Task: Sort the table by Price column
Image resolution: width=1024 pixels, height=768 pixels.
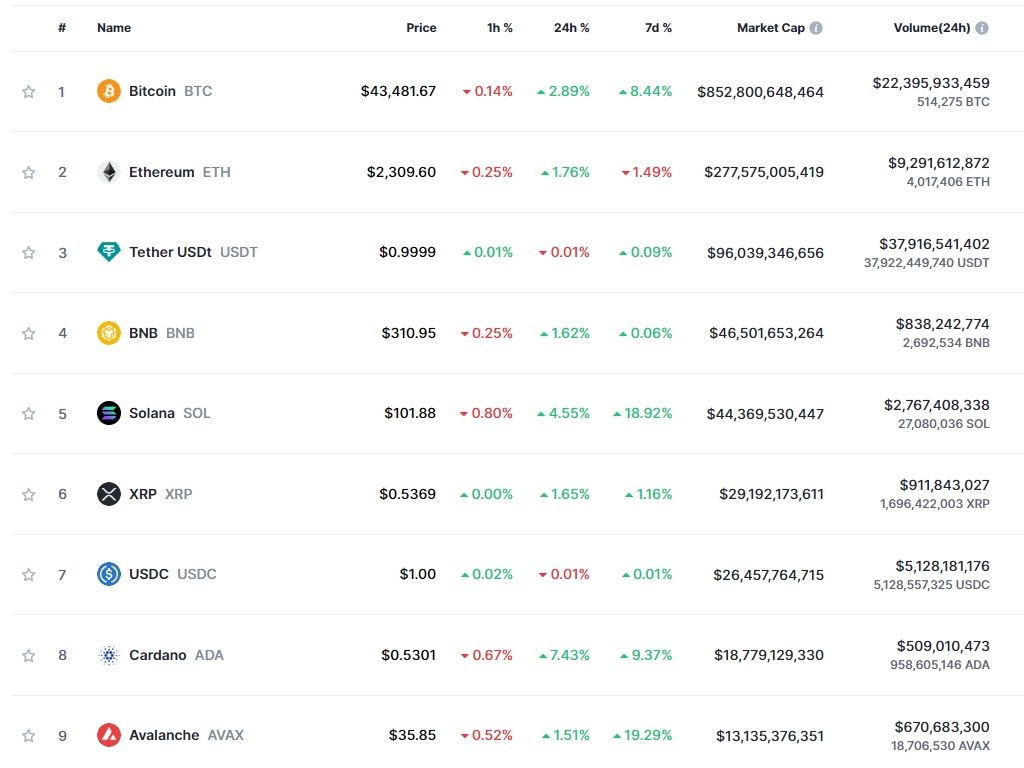Action: click(x=421, y=28)
